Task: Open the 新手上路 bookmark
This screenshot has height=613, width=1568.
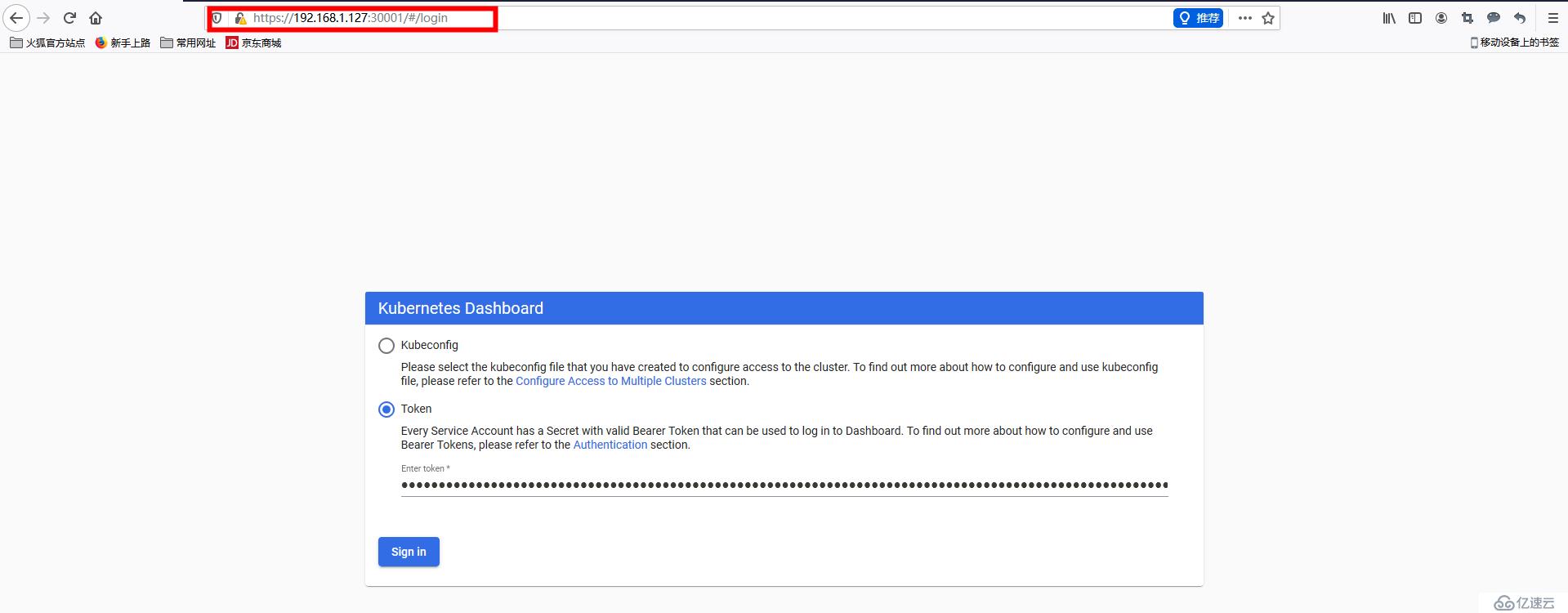Action: 123,43
